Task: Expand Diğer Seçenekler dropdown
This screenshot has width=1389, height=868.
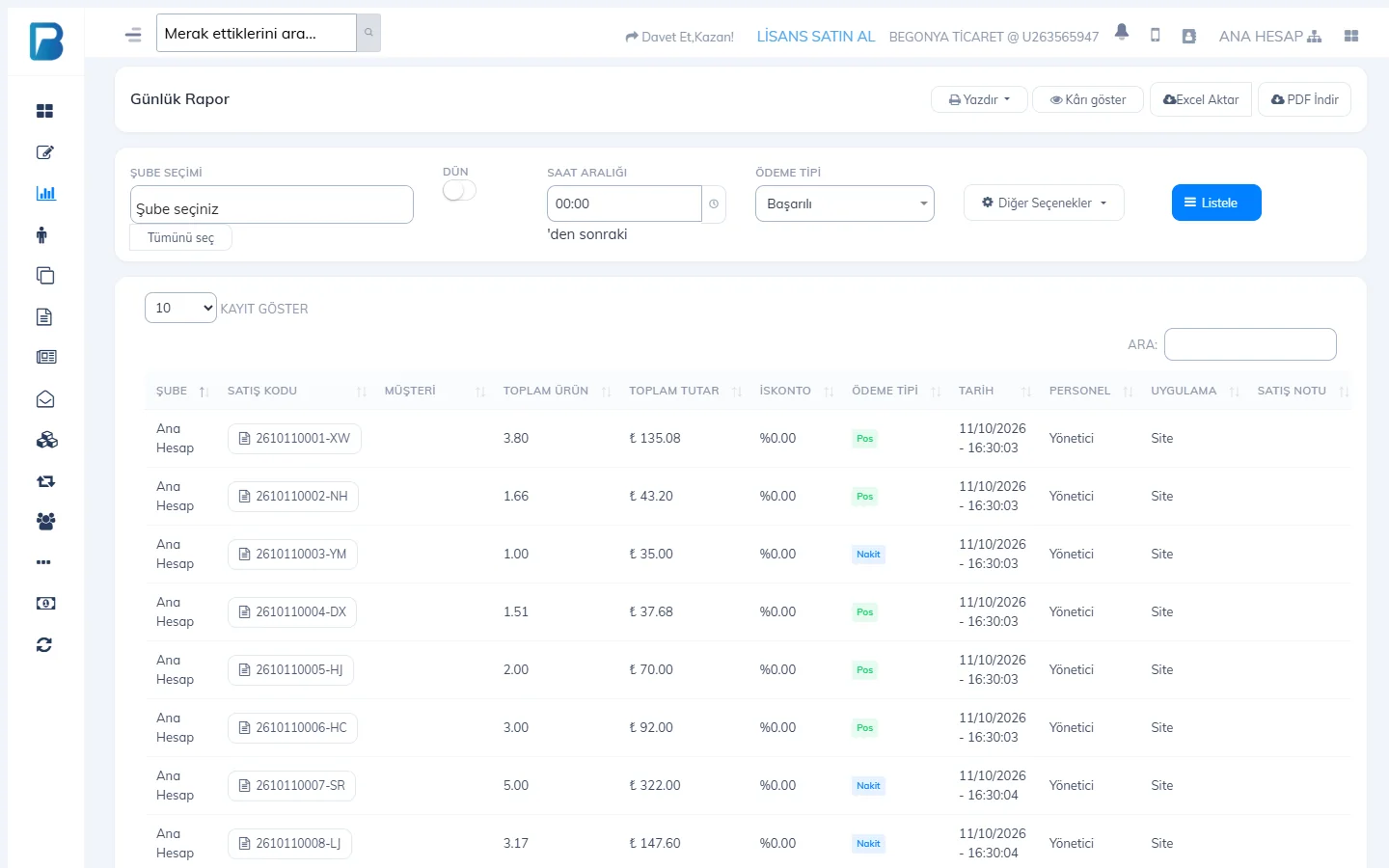Action: (x=1044, y=203)
